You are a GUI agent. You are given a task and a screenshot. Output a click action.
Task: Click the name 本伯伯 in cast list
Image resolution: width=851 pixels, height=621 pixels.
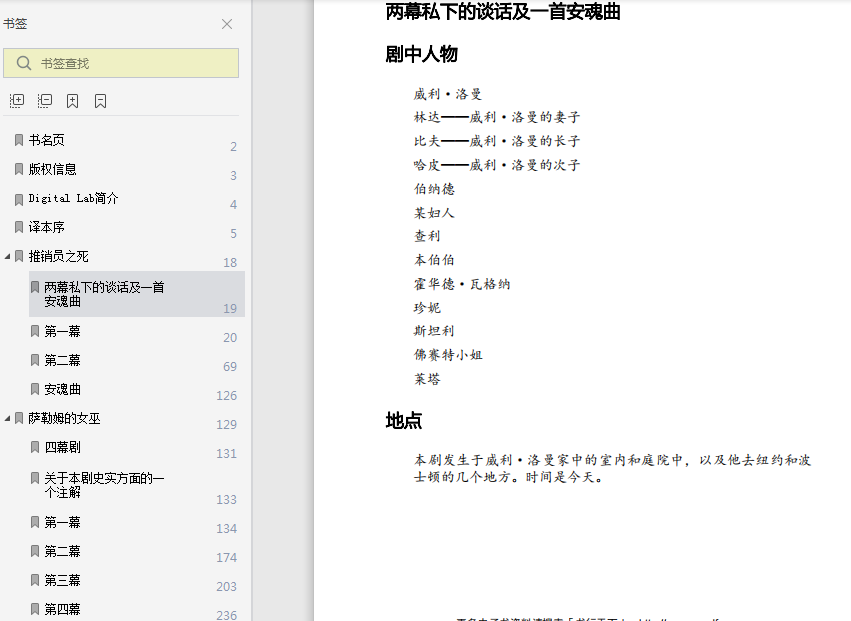(434, 260)
